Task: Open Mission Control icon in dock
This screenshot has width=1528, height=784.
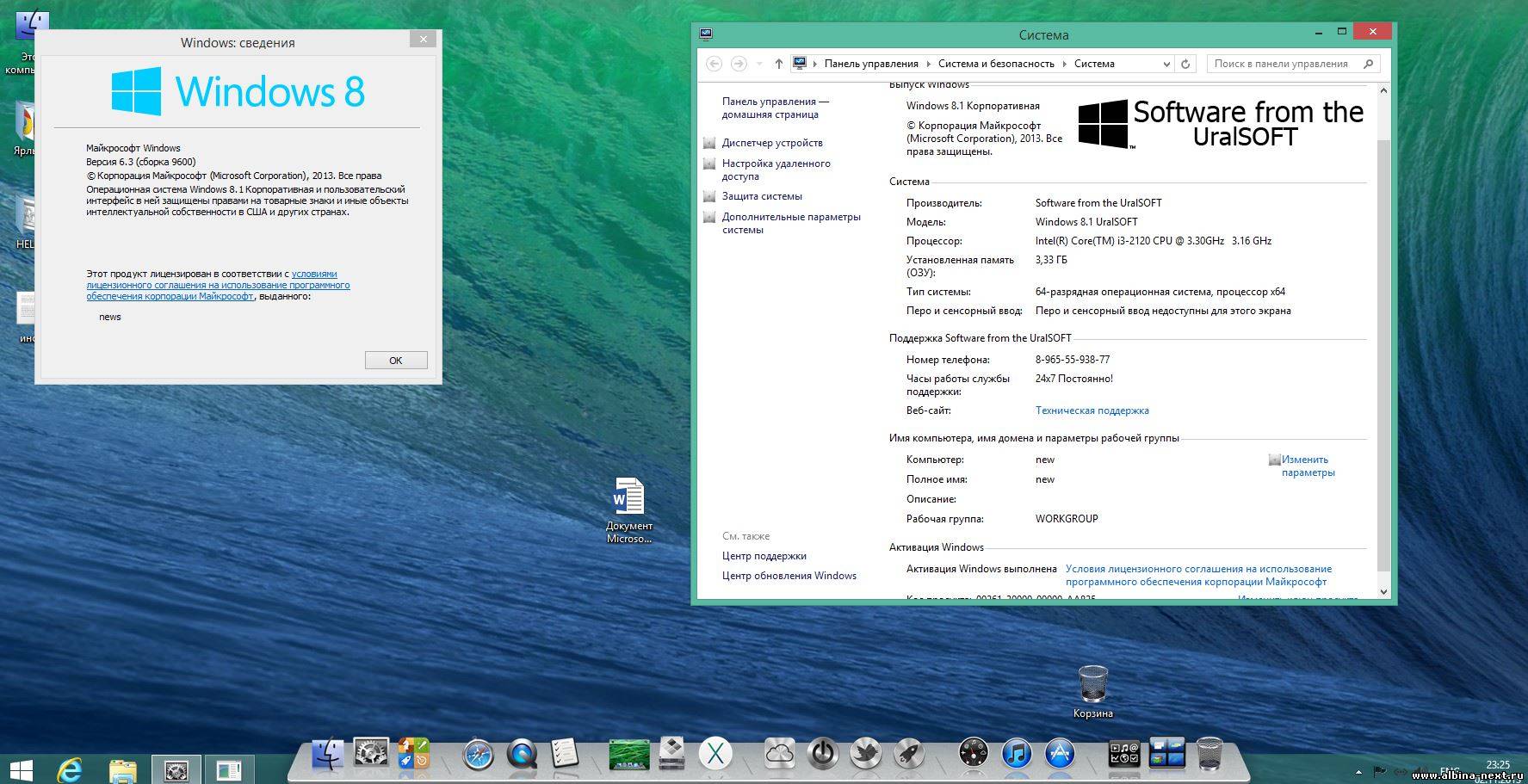Action: pos(1167,753)
